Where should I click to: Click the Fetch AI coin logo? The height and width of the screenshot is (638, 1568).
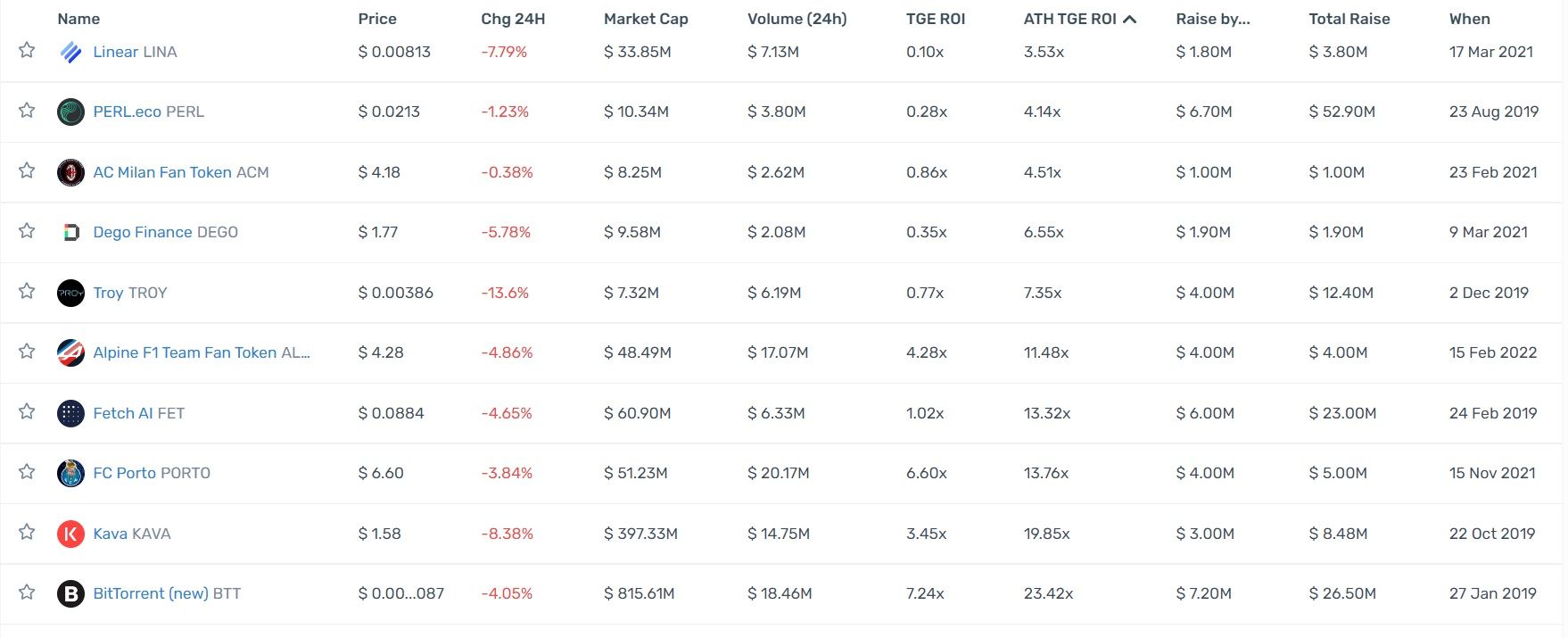[70, 413]
